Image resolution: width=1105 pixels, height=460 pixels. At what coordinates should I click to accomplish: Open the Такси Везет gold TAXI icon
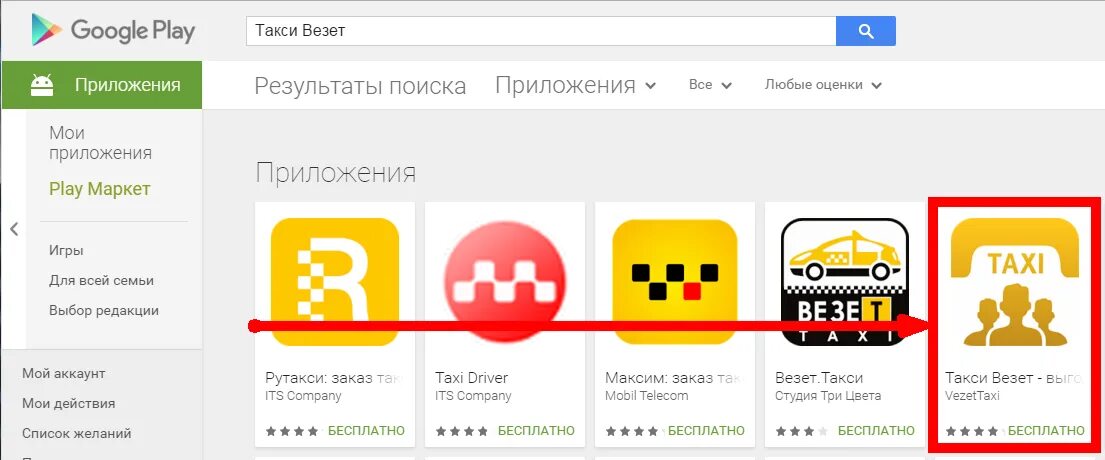coord(1015,282)
